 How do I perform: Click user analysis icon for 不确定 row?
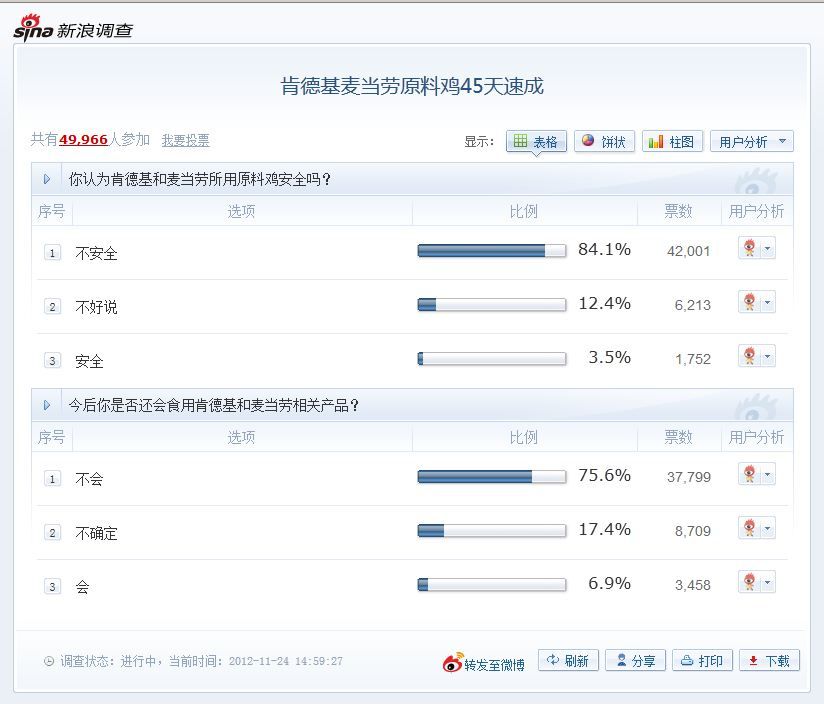[x=750, y=527]
